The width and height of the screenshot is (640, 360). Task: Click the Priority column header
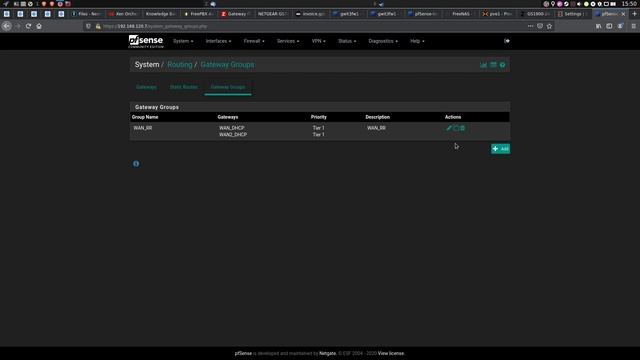(x=319, y=117)
